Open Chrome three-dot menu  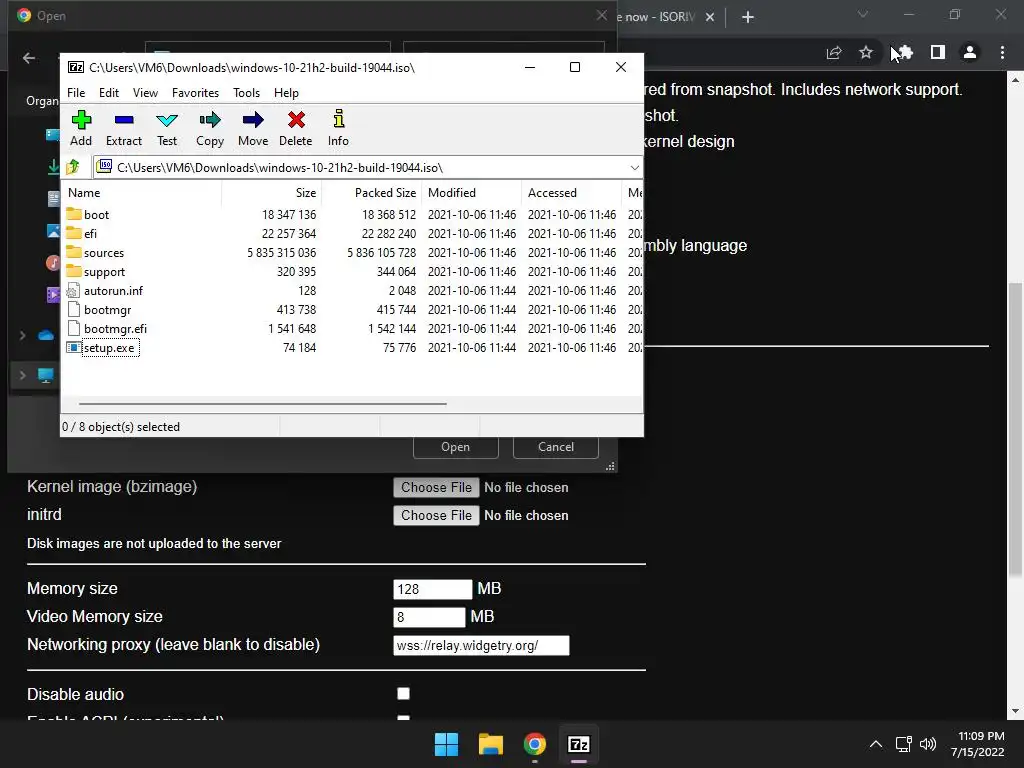tap(1002, 52)
